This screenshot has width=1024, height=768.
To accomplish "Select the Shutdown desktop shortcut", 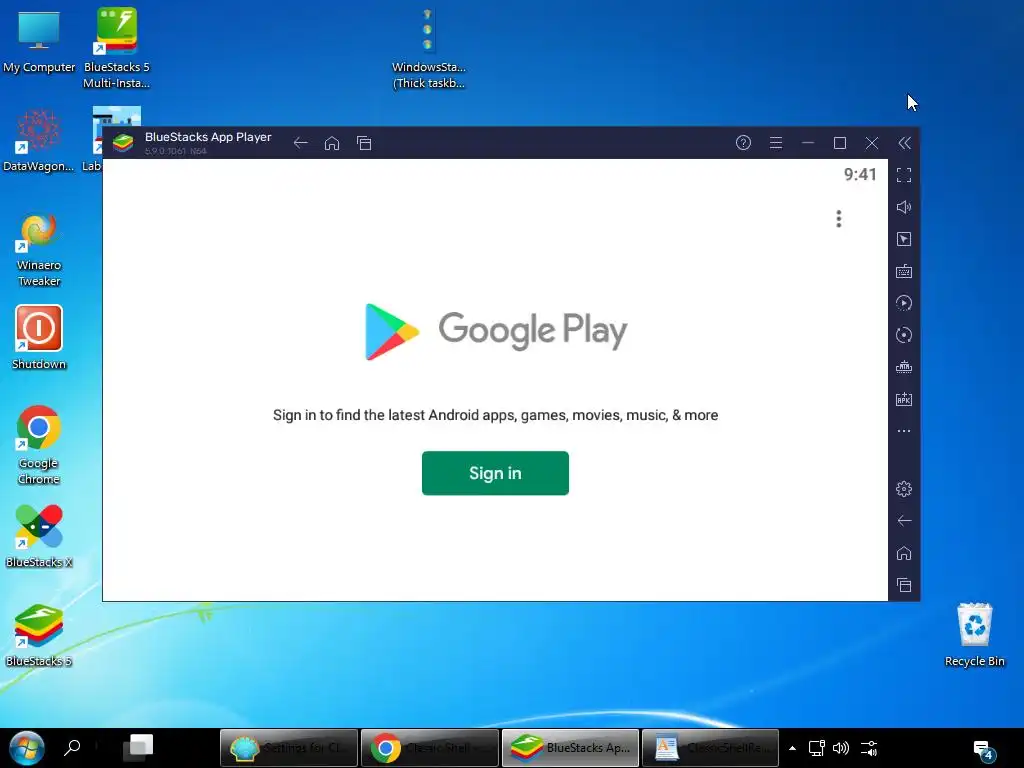I will (x=39, y=338).
